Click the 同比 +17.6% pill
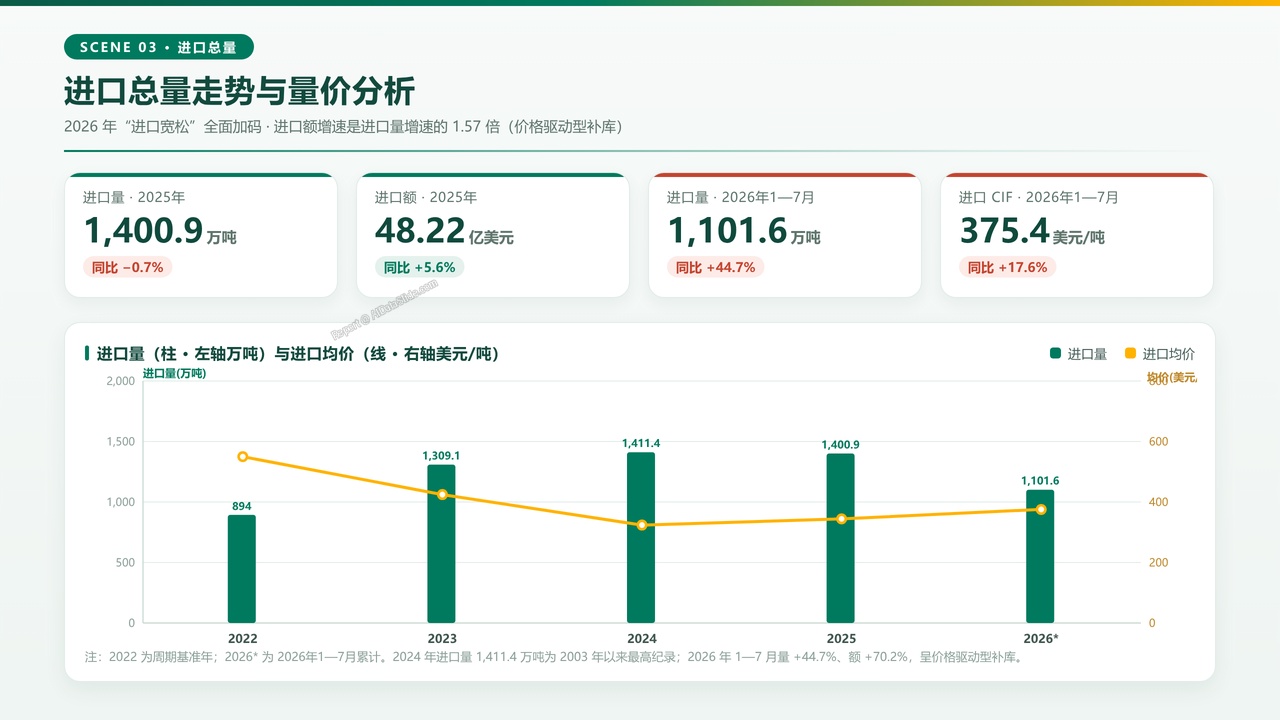This screenshot has height=720, width=1280. pyautogui.click(x=1008, y=267)
